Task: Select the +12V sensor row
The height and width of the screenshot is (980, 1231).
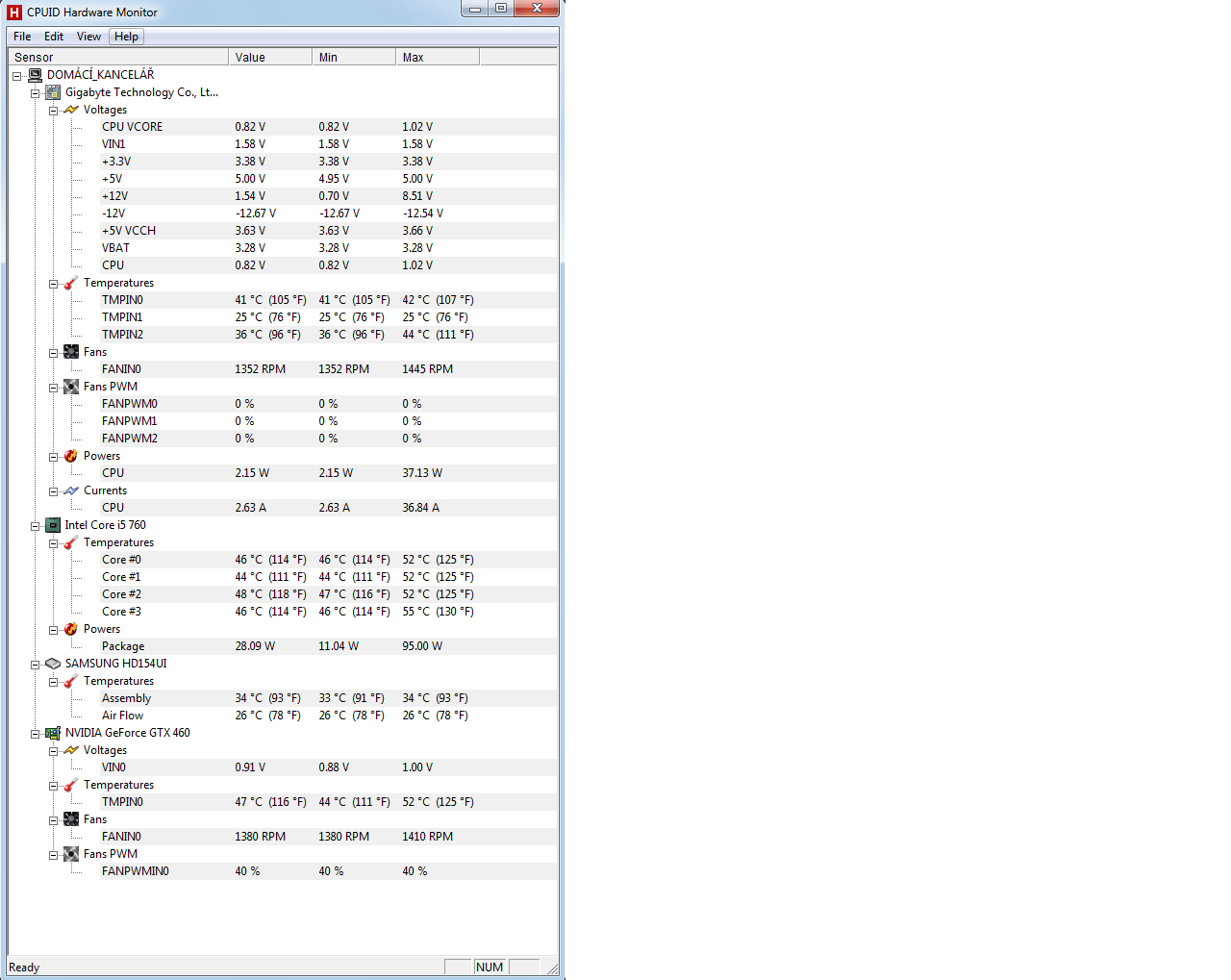Action: click(329, 196)
